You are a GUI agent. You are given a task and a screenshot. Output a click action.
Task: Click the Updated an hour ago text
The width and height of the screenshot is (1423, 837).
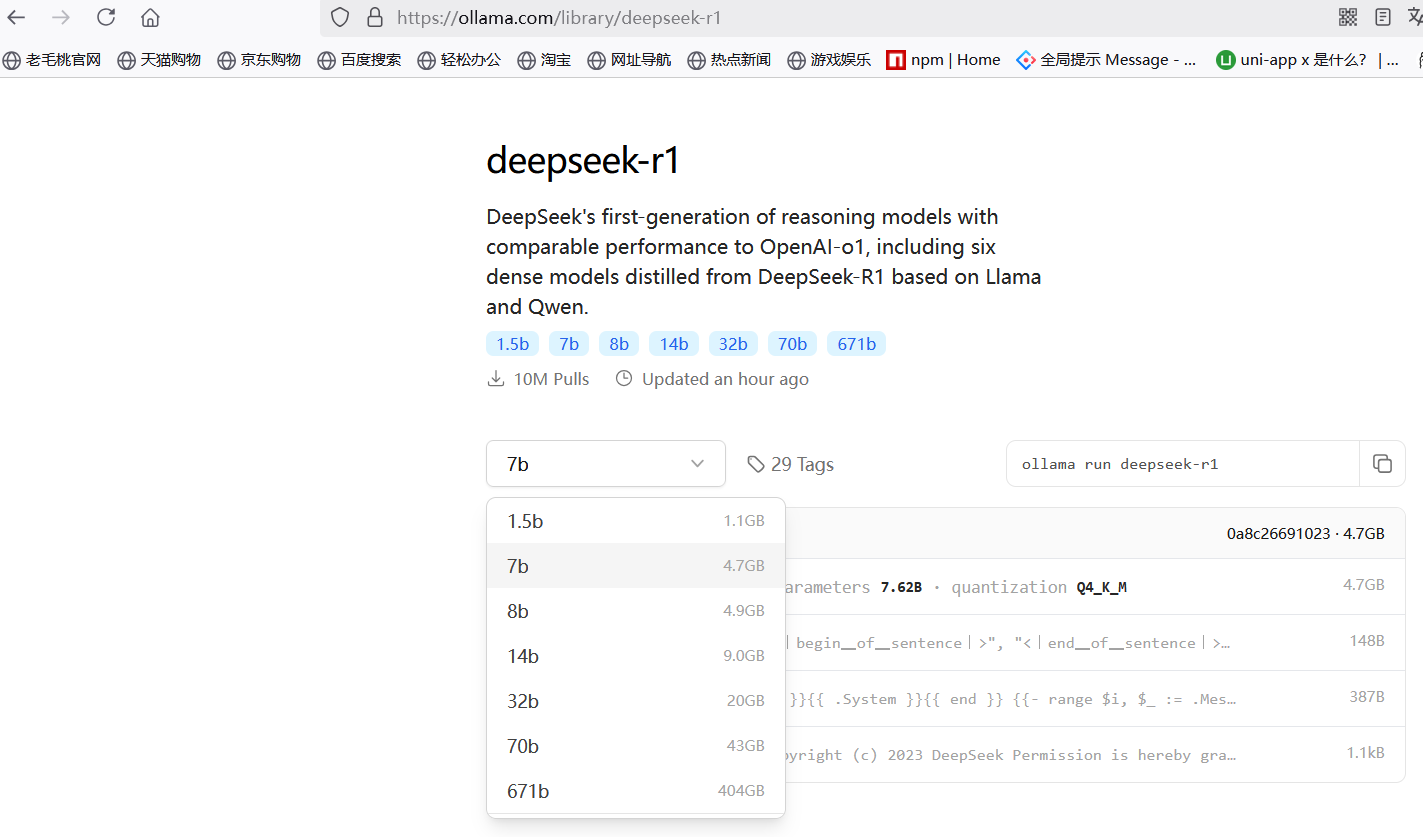tap(725, 379)
